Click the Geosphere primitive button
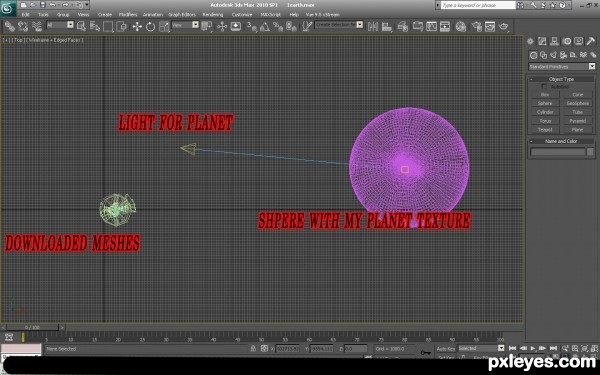The width and height of the screenshot is (600, 375). point(578,103)
